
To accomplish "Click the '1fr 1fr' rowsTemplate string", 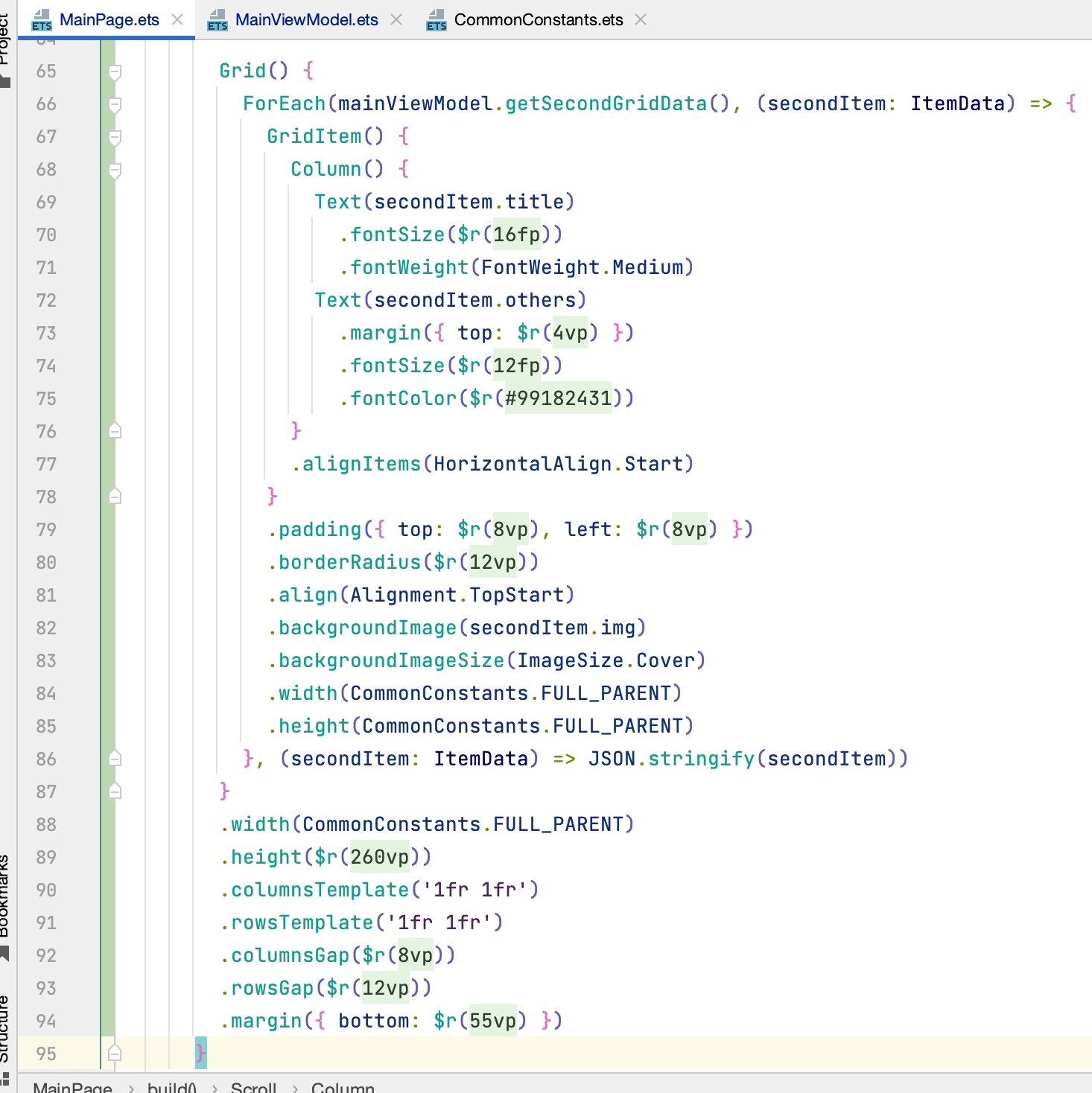I will coord(439,922).
